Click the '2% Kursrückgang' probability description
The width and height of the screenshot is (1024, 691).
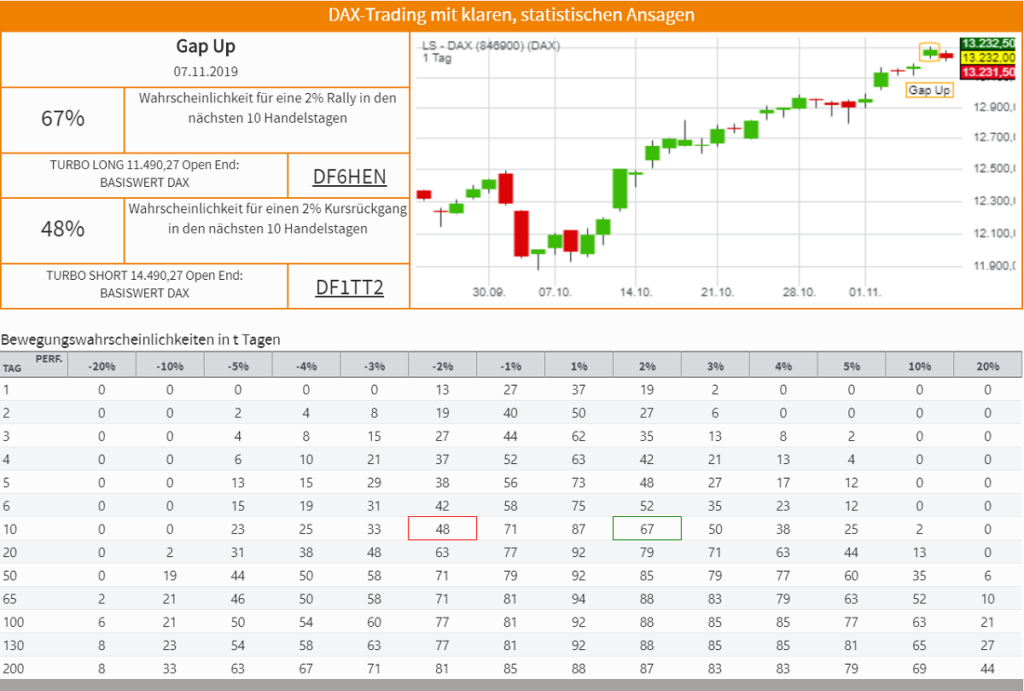click(x=268, y=218)
